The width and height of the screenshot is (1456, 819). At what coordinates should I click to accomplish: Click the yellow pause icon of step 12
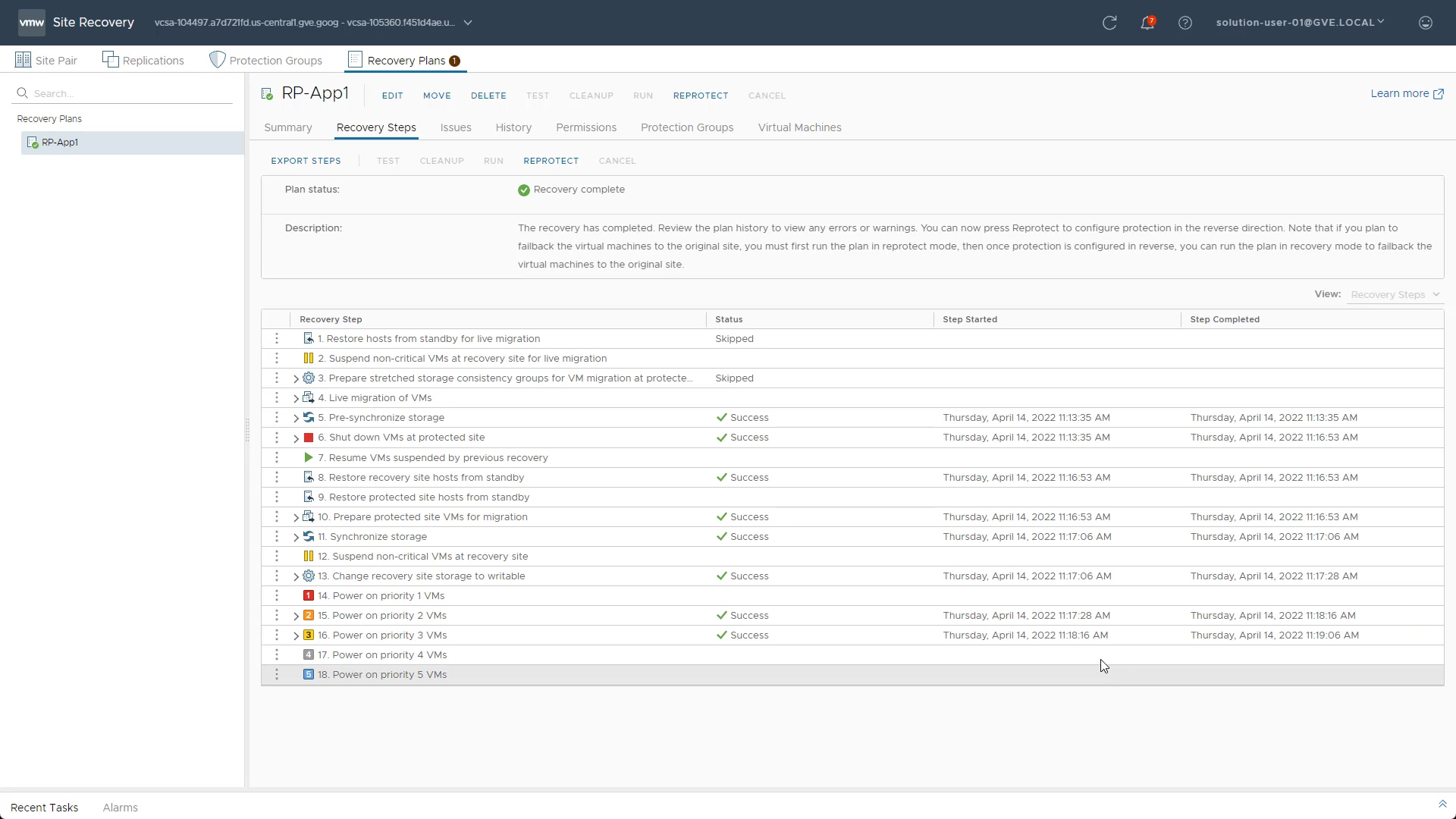click(309, 556)
